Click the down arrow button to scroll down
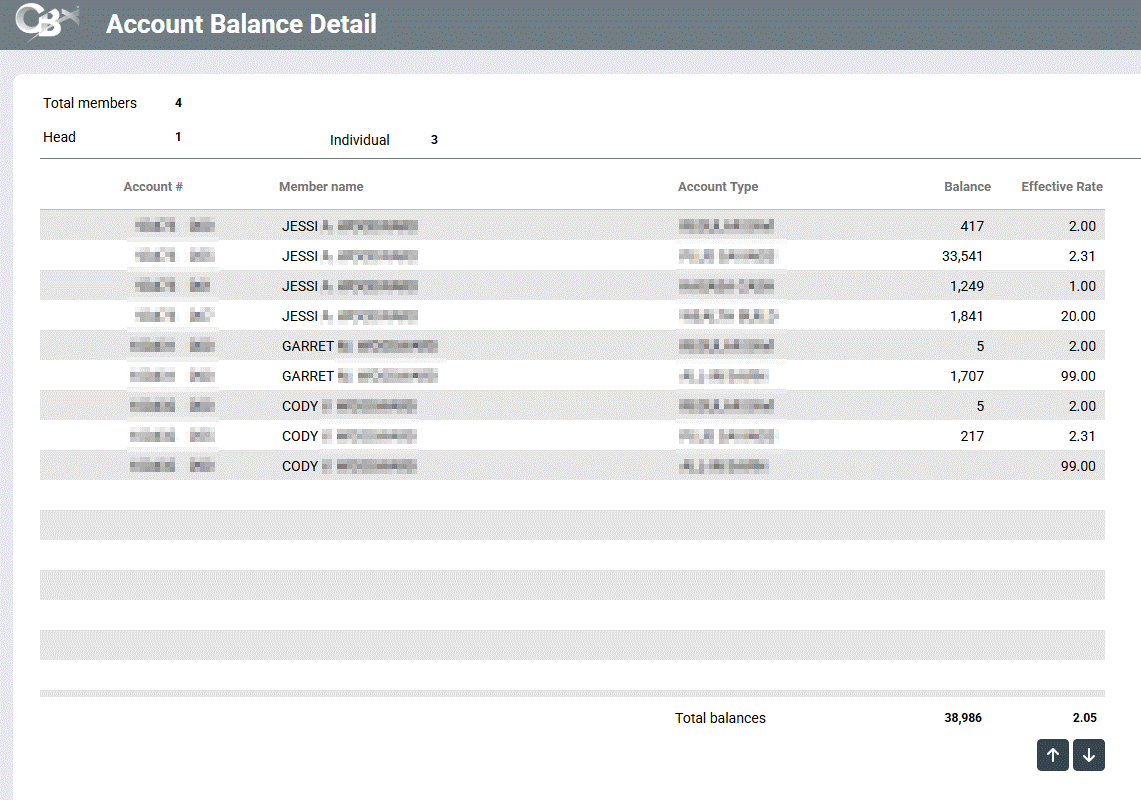 [1089, 755]
